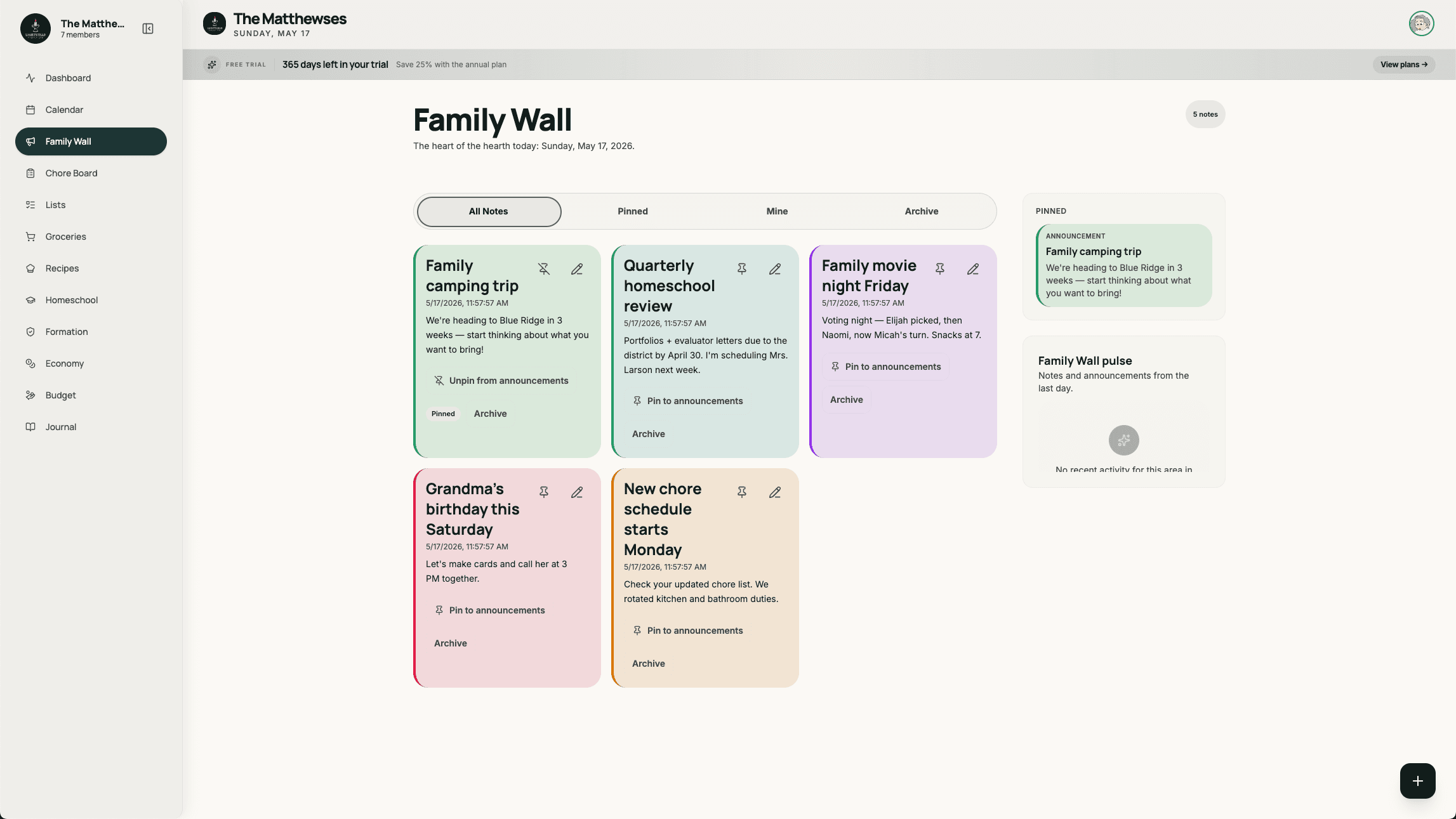Edit the Family movie night Friday note
1456x819 pixels.
[973, 269]
